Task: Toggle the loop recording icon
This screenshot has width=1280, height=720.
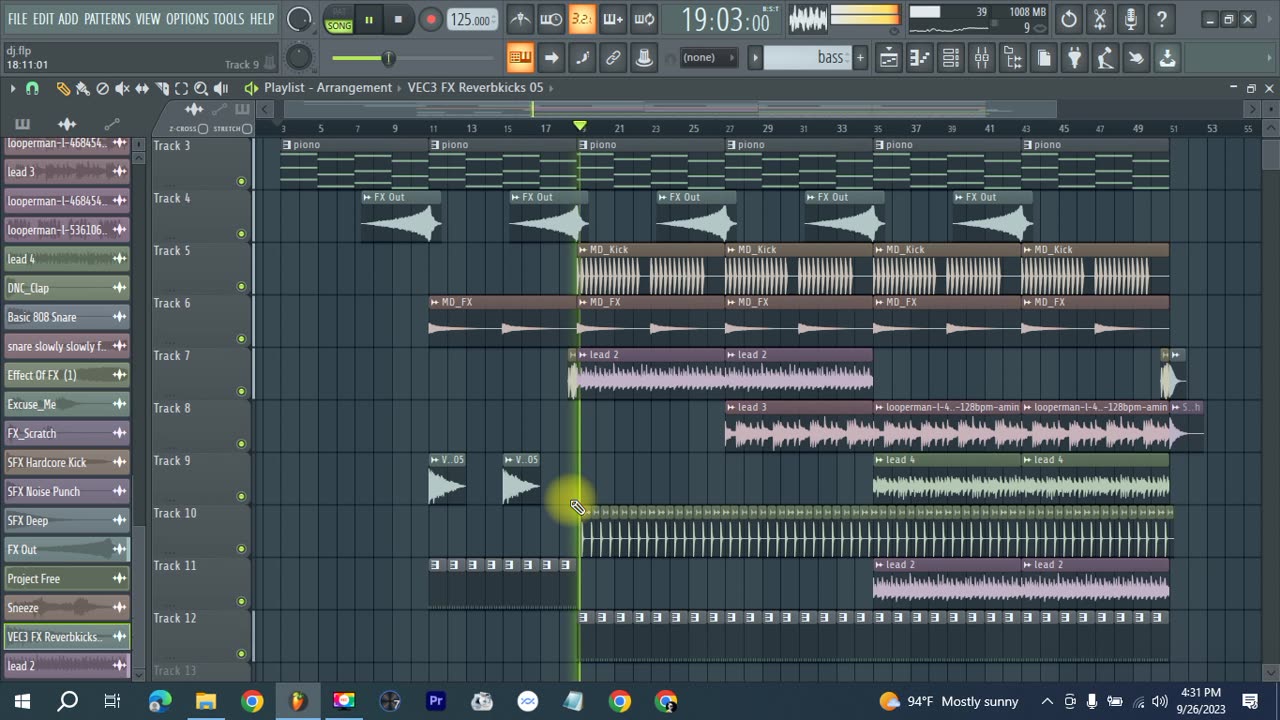Action: (x=644, y=19)
